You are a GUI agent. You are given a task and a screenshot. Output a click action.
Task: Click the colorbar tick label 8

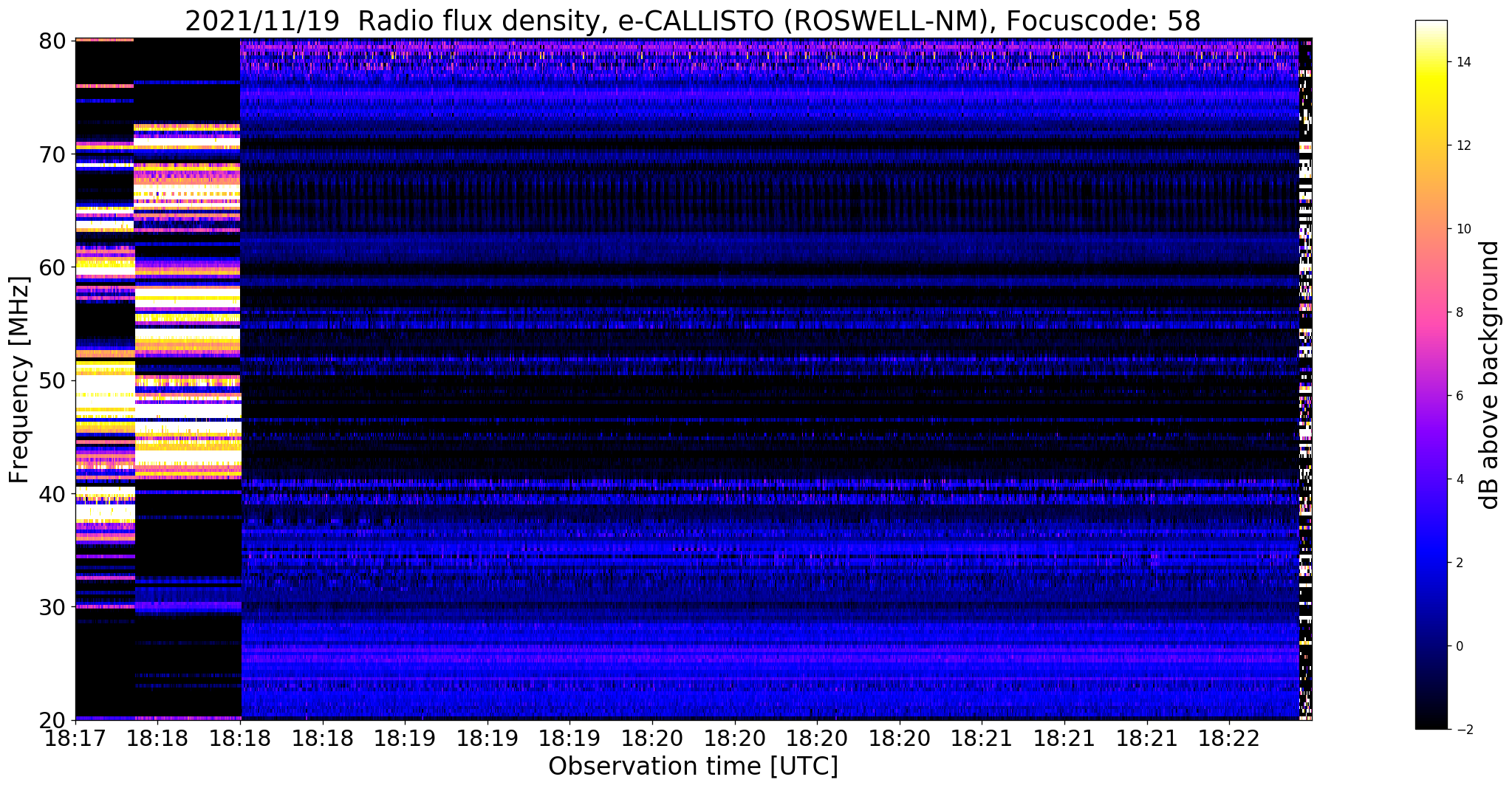click(x=1459, y=312)
